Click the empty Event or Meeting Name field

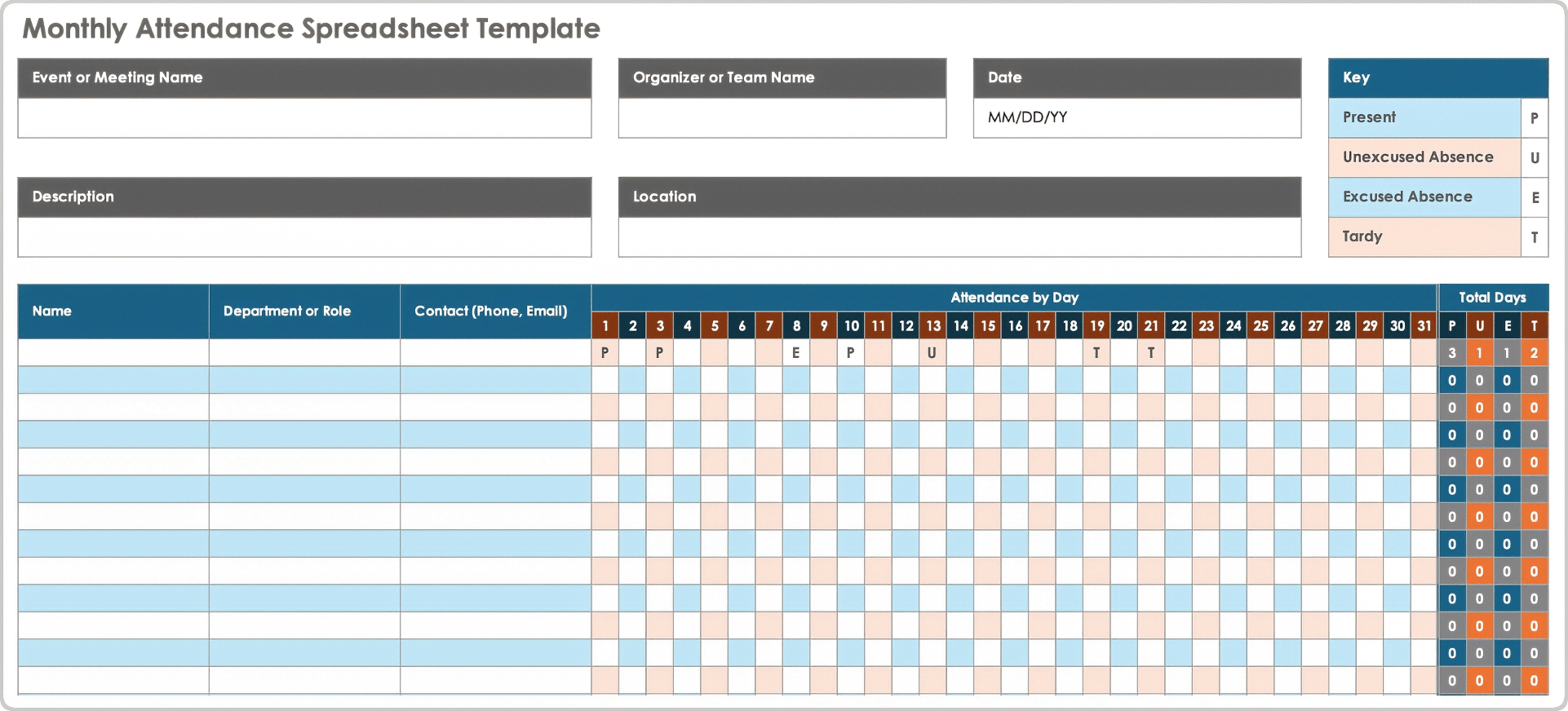click(304, 118)
